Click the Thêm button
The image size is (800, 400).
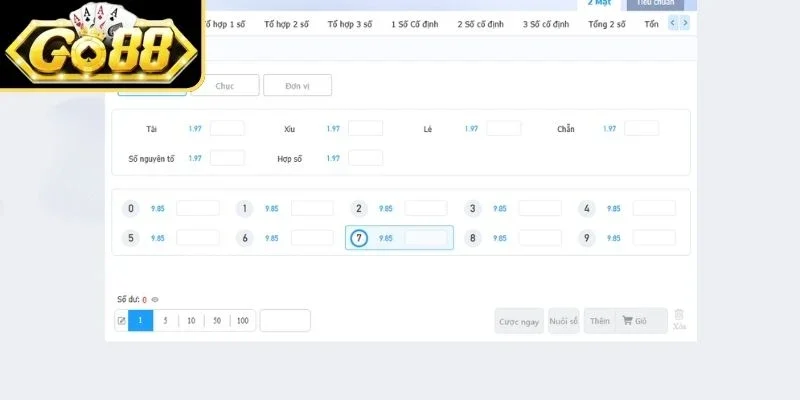tap(599, 321)
